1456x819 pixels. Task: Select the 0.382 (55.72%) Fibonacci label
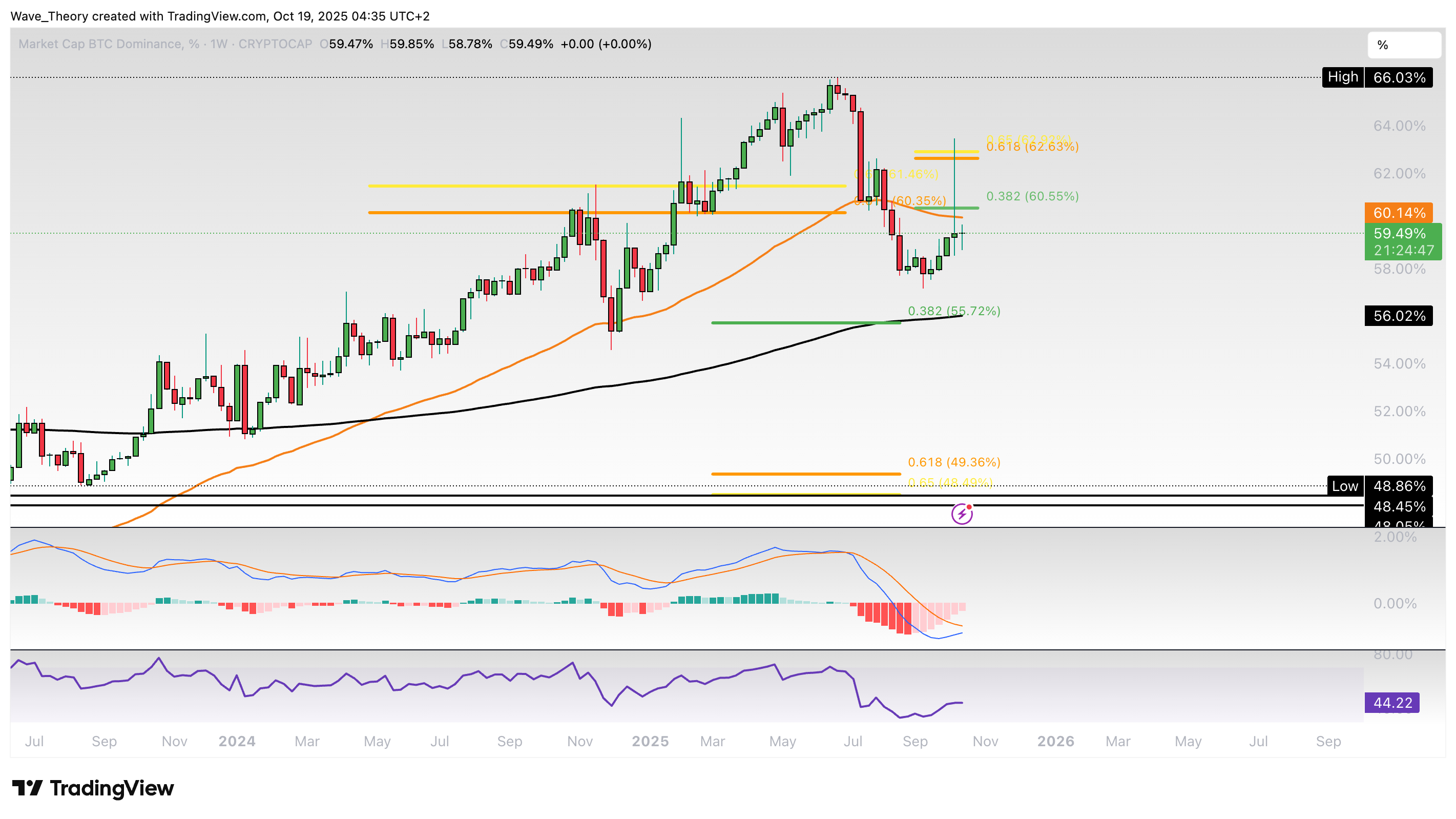pyautogui.click(x=953, y=311)
